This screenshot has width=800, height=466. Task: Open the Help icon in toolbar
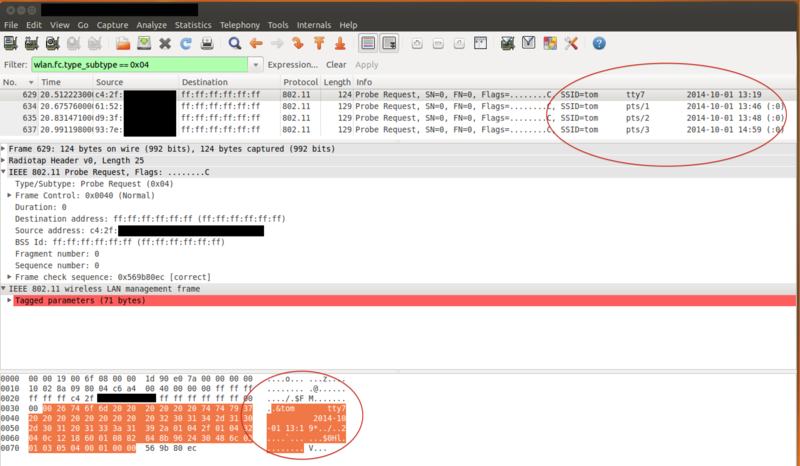point(599,44)
